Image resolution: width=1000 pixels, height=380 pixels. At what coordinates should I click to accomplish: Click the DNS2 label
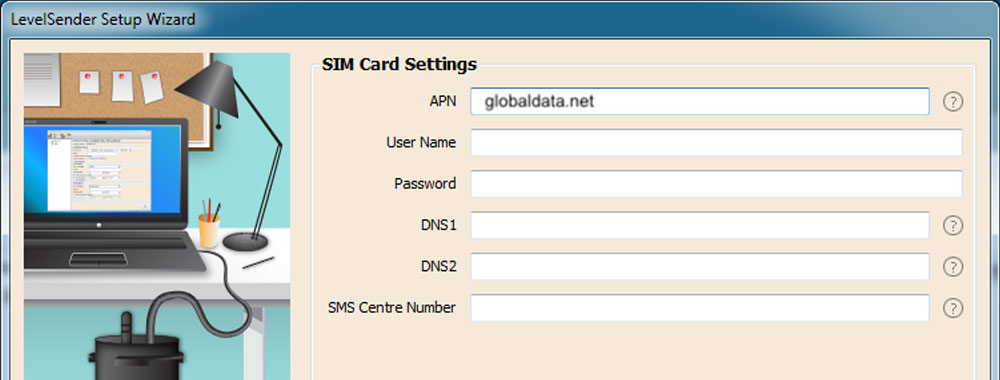click(x=439, y=267)
